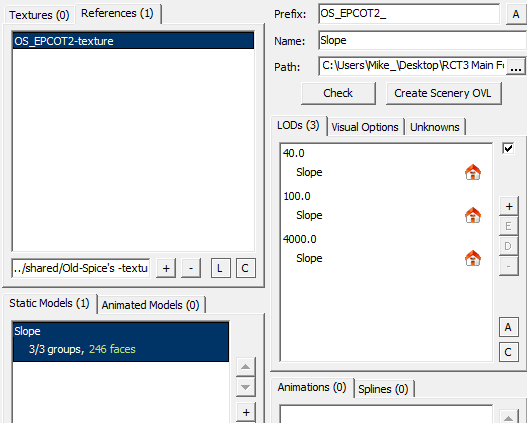Click the up arrow beside the Static Models list

(246, 367)
